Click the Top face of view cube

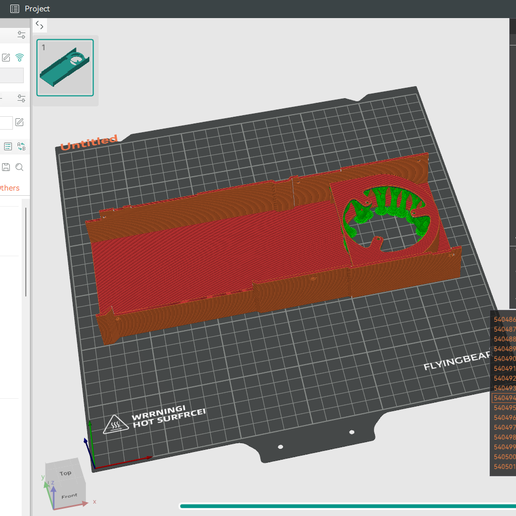(x=65, y=473)
